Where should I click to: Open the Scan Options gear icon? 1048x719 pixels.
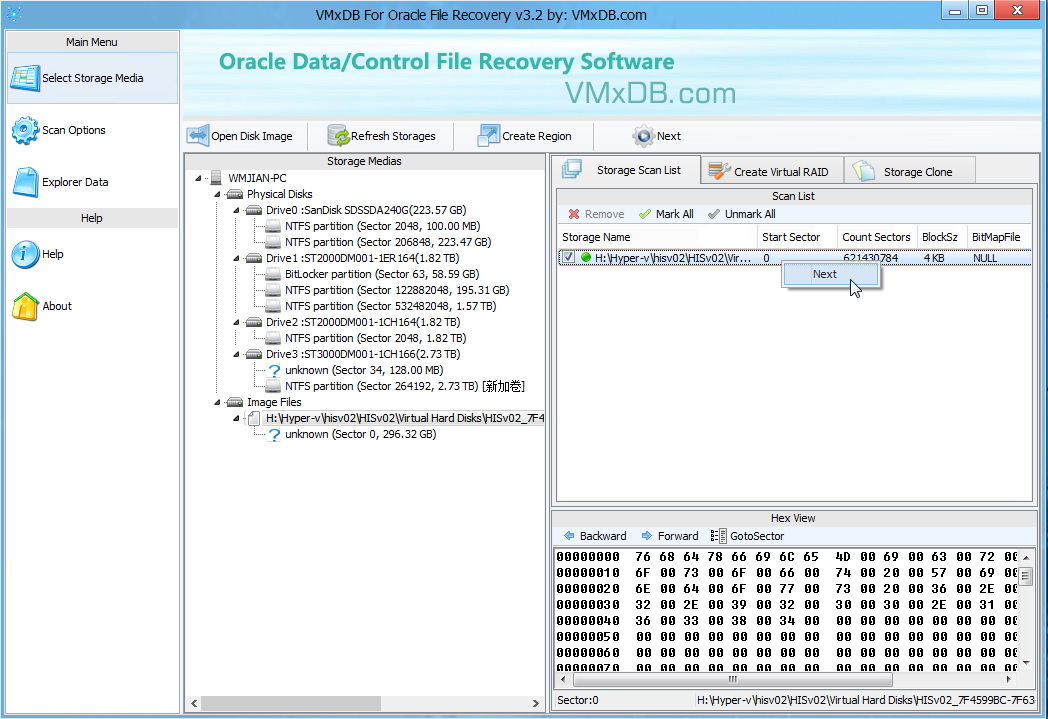coord(25,130)
